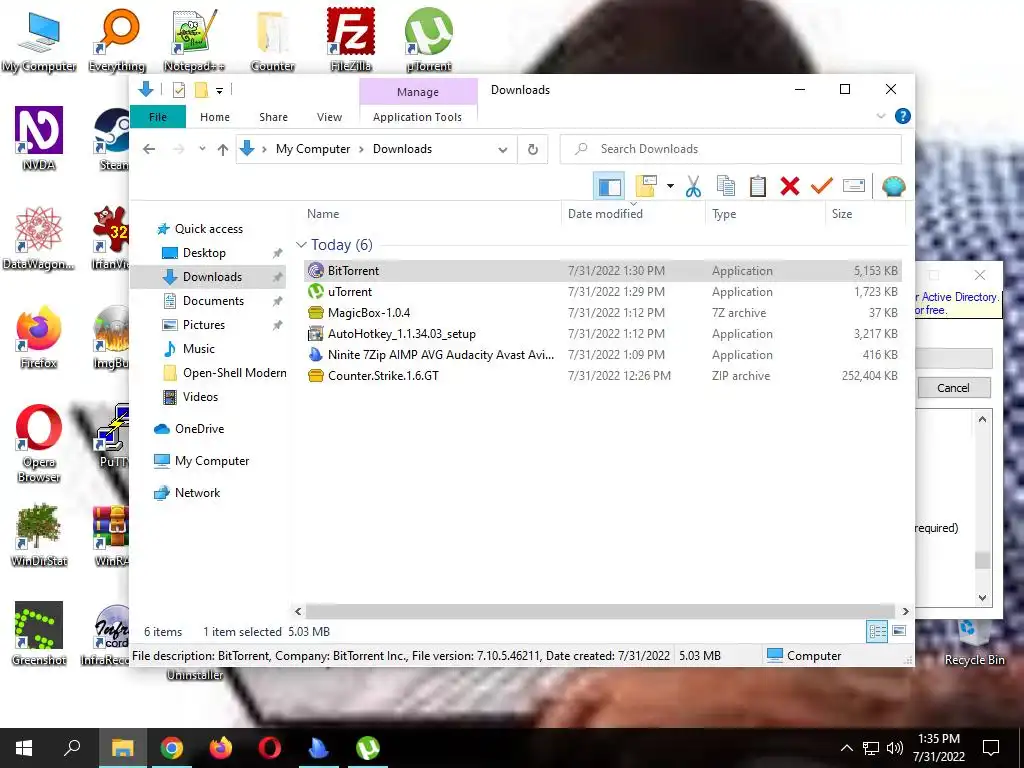Click the red X Delete icon

(x=790, y=187)
